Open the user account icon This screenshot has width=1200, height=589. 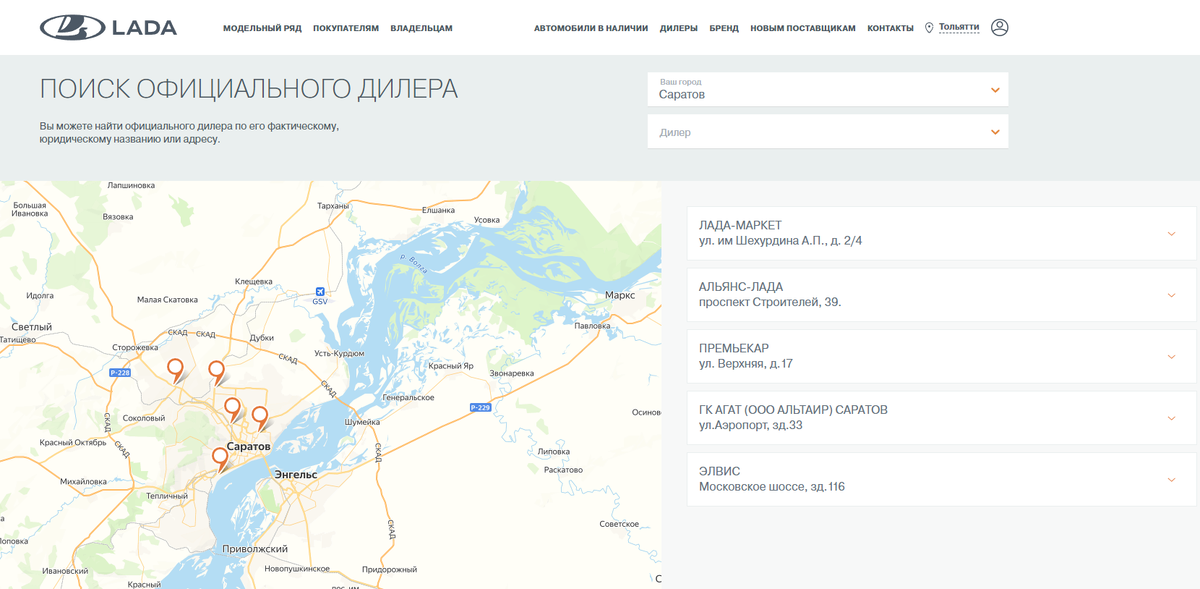point(999,27)
